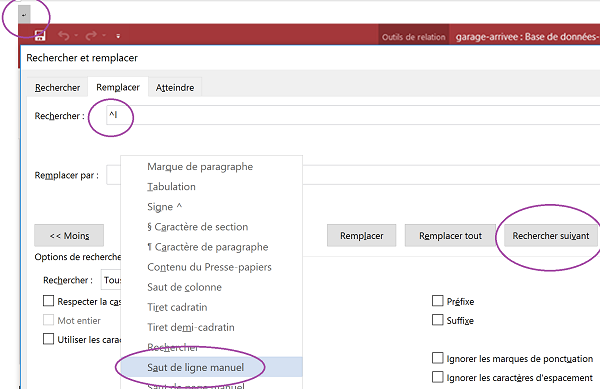600x389 pixels.
Task: Enable Respecter la casse checkbox
Action: coord(49,301)
